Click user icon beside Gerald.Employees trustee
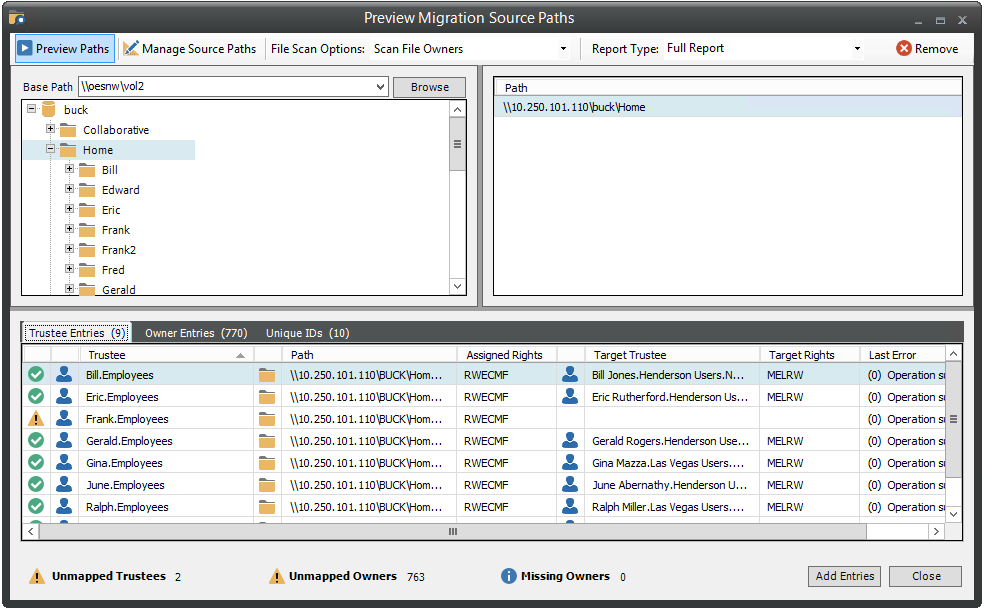 64,440
